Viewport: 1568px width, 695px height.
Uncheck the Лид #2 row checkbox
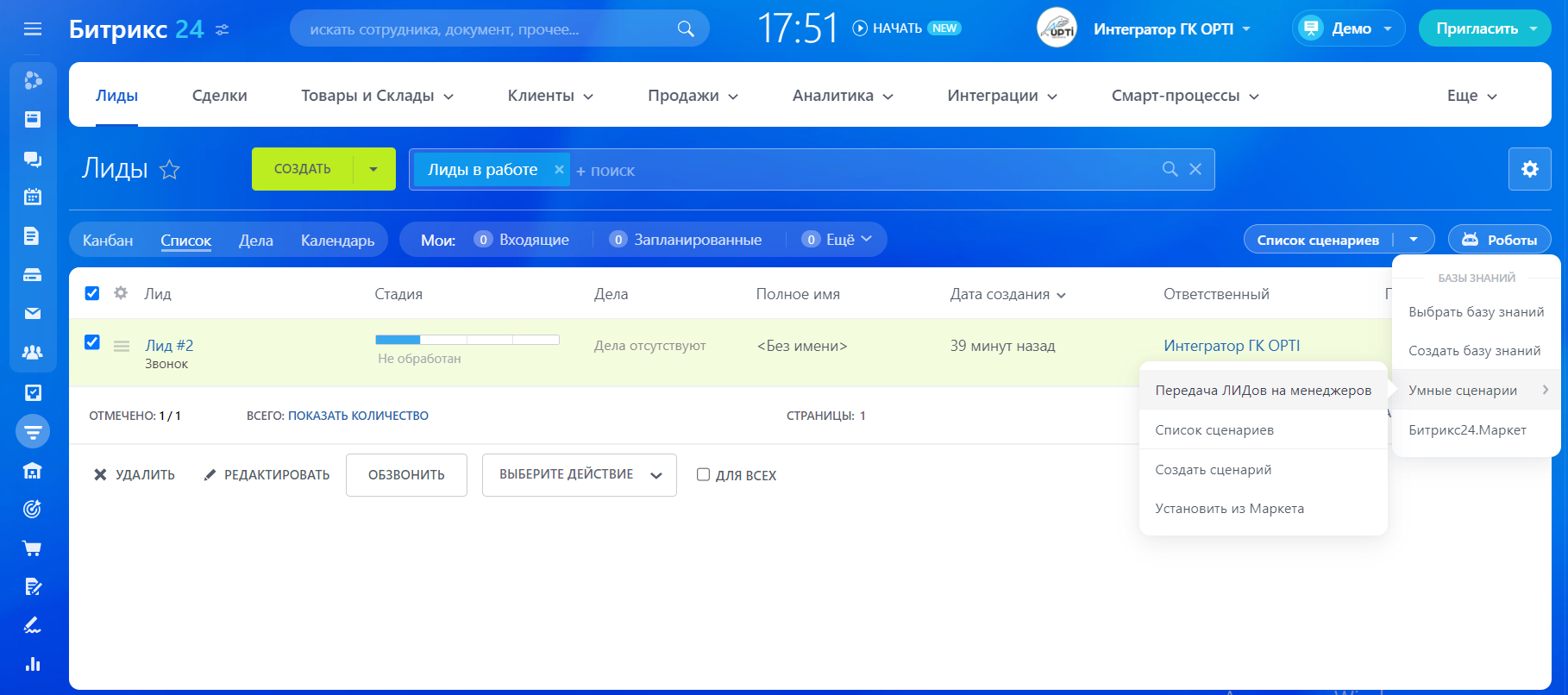(x=92, y=342)
